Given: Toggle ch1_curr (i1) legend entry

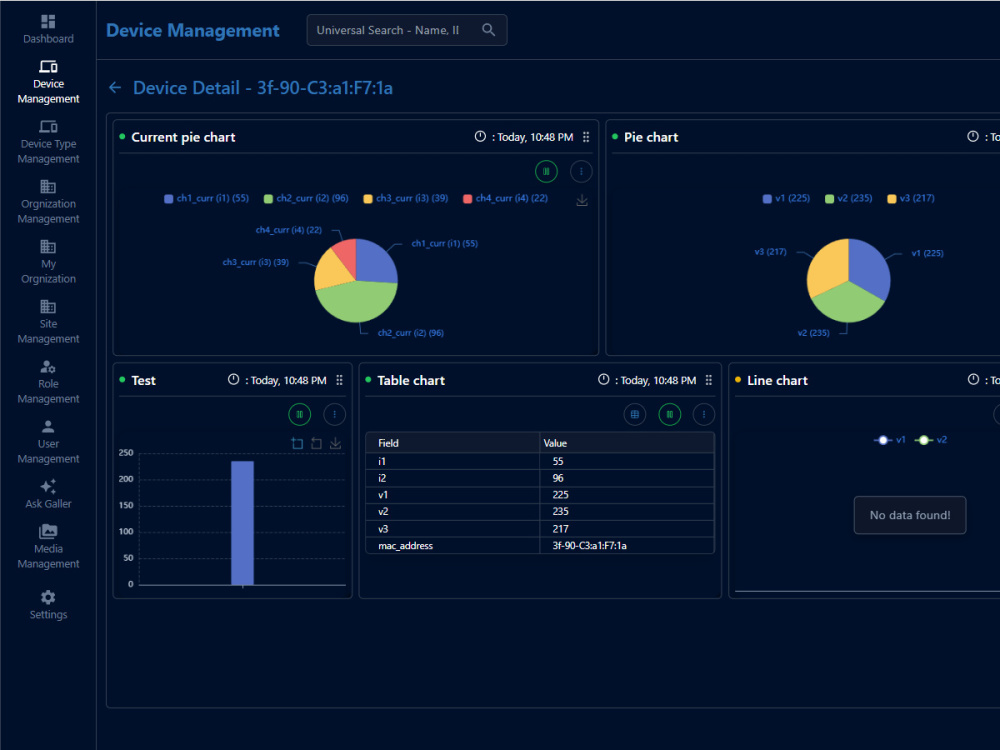Looking at the screenshot, I should (x=207, y=198).
